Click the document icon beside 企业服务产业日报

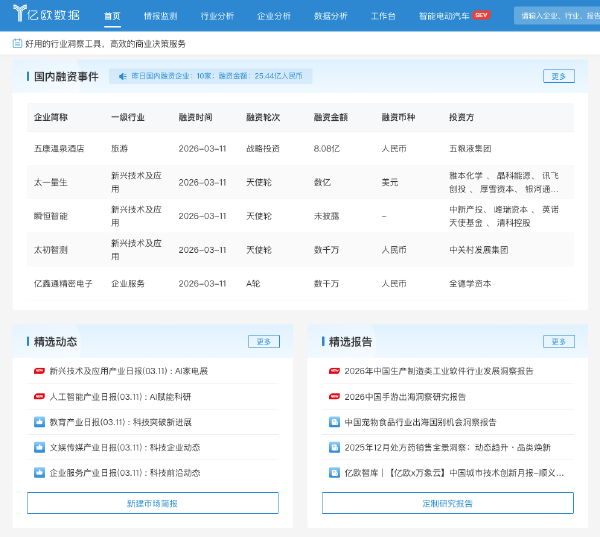coord(39,473)
